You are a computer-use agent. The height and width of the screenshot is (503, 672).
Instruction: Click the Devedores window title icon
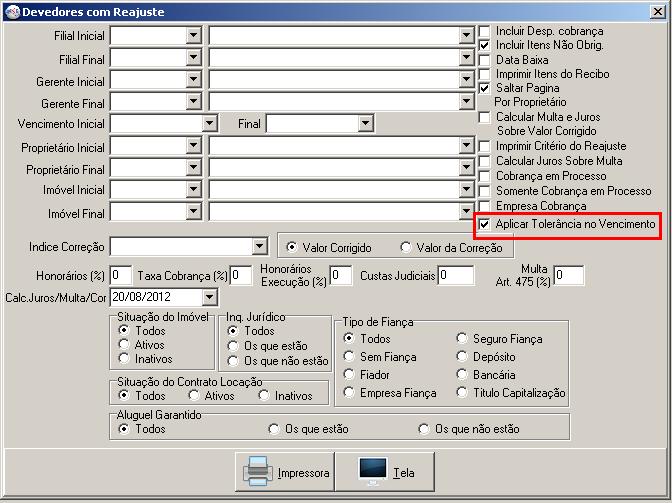pyautogui.click(x=11, y=12)
